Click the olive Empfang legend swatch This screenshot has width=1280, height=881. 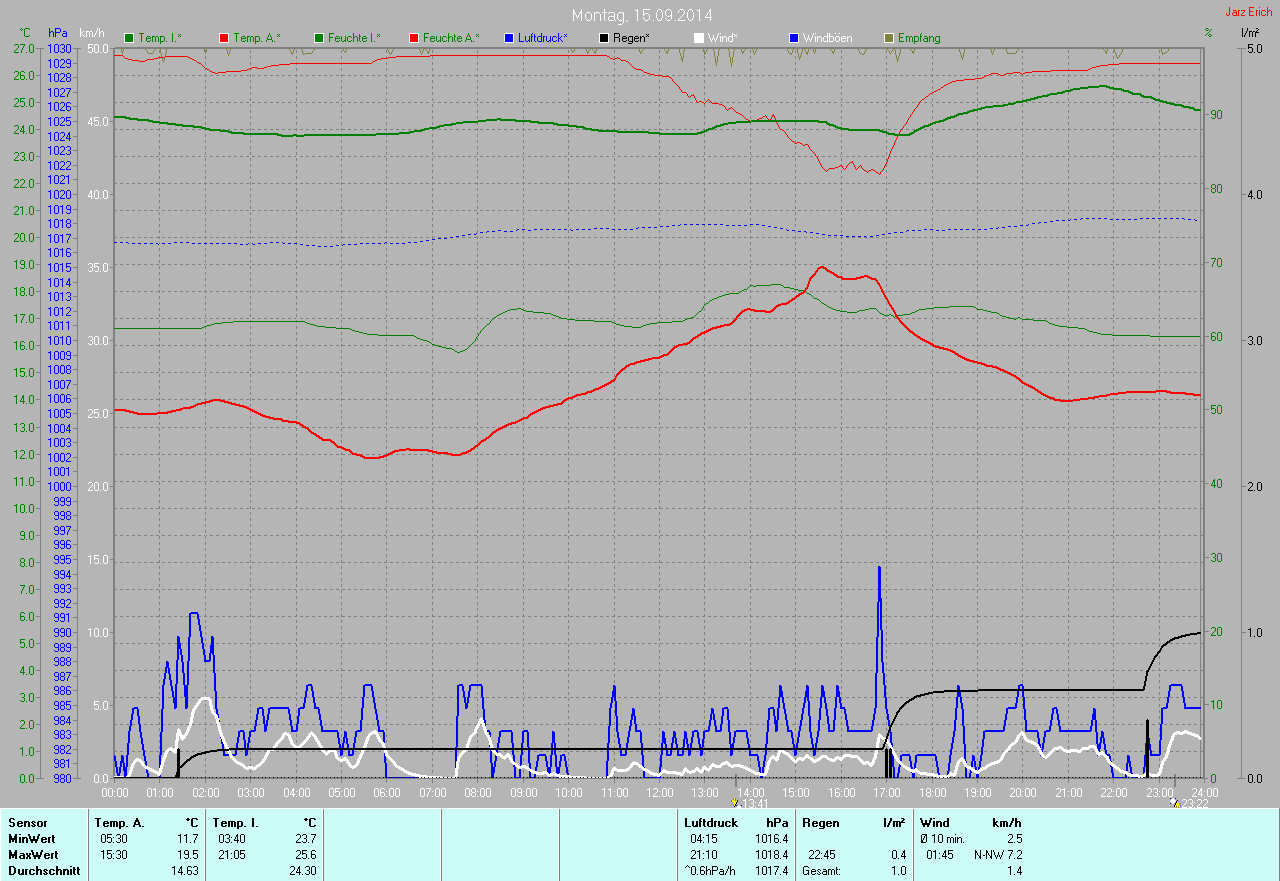coord(889,38)
